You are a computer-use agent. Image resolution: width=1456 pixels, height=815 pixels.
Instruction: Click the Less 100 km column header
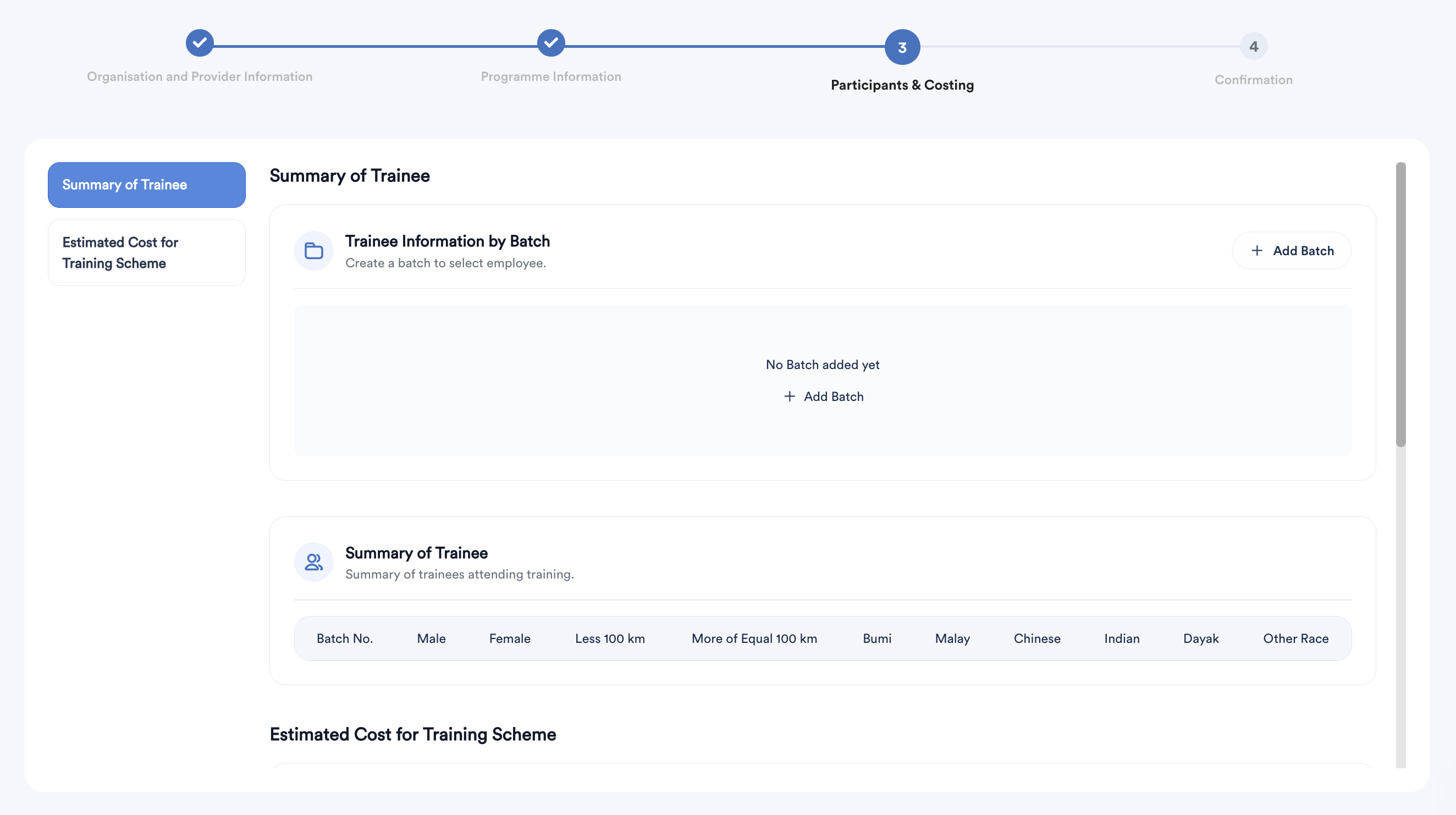pos(609,638)
